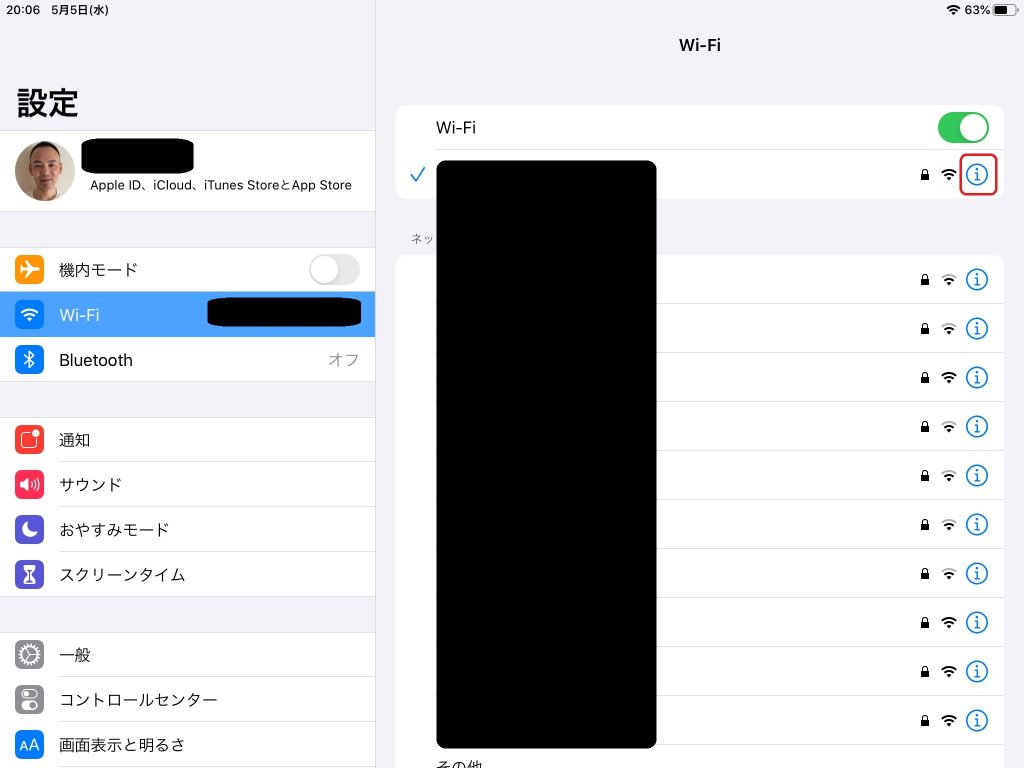The width and height of the screenshot is (1024, 768).
Task: Tap battery indicator in status bar
Action: [x=1004, y=10]
